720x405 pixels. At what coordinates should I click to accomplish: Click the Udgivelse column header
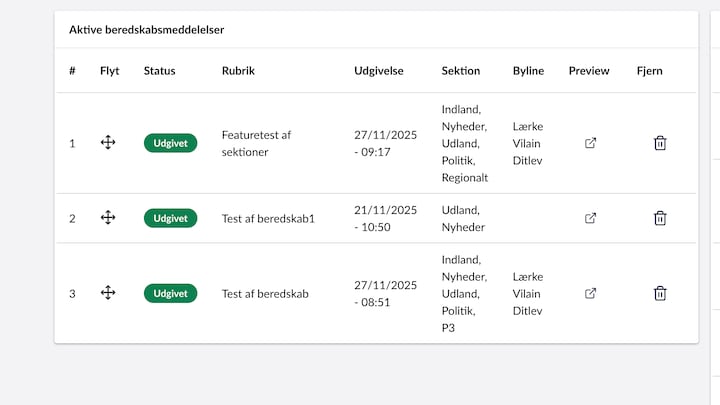tap(379, 71)
